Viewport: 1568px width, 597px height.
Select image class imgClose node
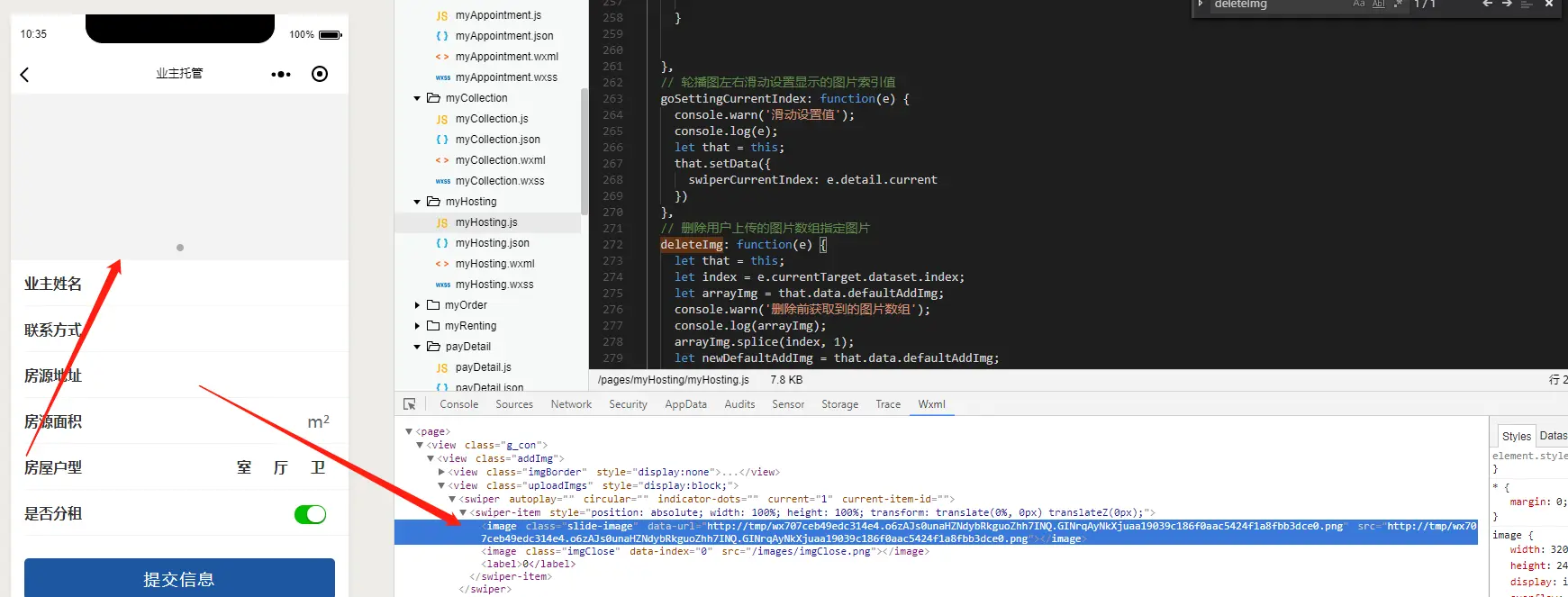coord(704,552)
